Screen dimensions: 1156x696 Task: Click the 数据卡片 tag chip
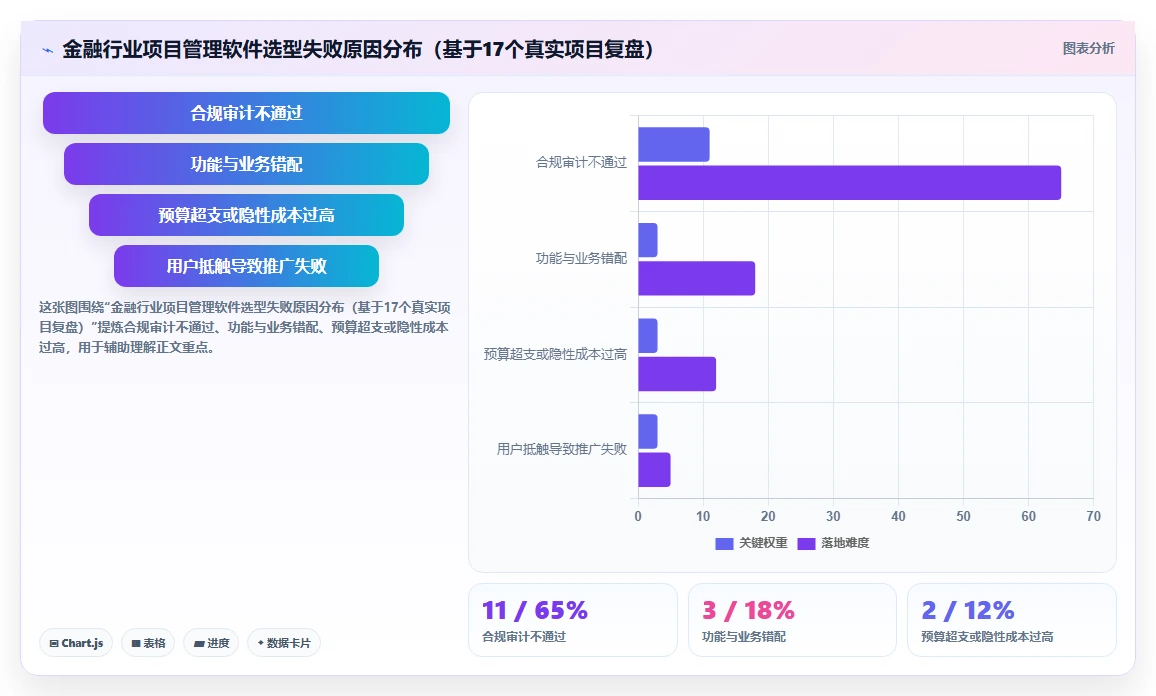284,643
